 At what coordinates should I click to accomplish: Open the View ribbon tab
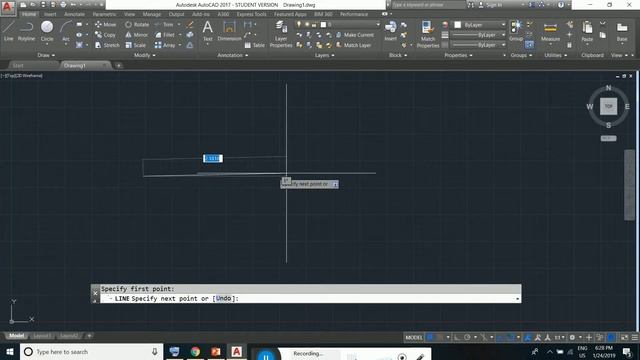(x=129, y=14)
